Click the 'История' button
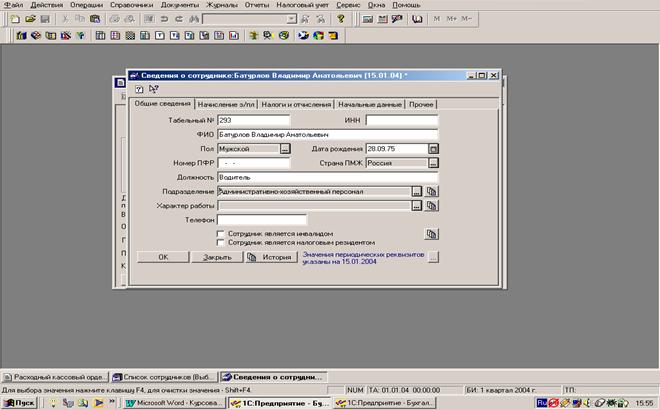Viewport: 660px width, 410px height. [x=270, y=257]
